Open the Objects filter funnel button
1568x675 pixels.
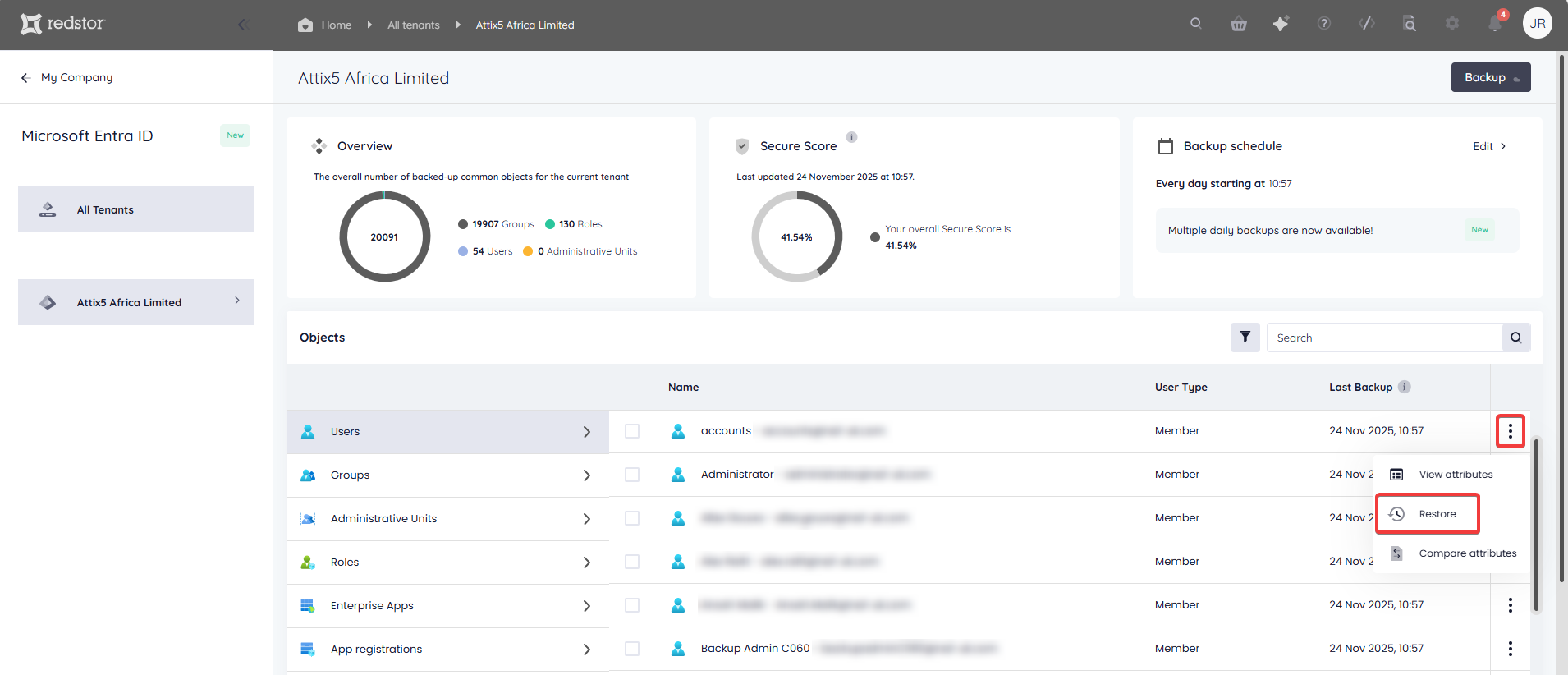click(x=1245, y=337)
